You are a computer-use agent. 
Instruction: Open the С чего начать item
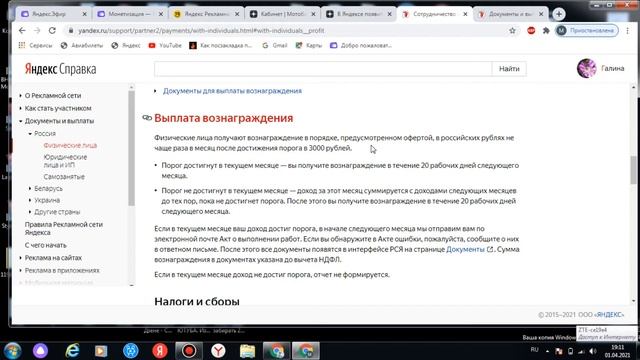coord(45,245)
